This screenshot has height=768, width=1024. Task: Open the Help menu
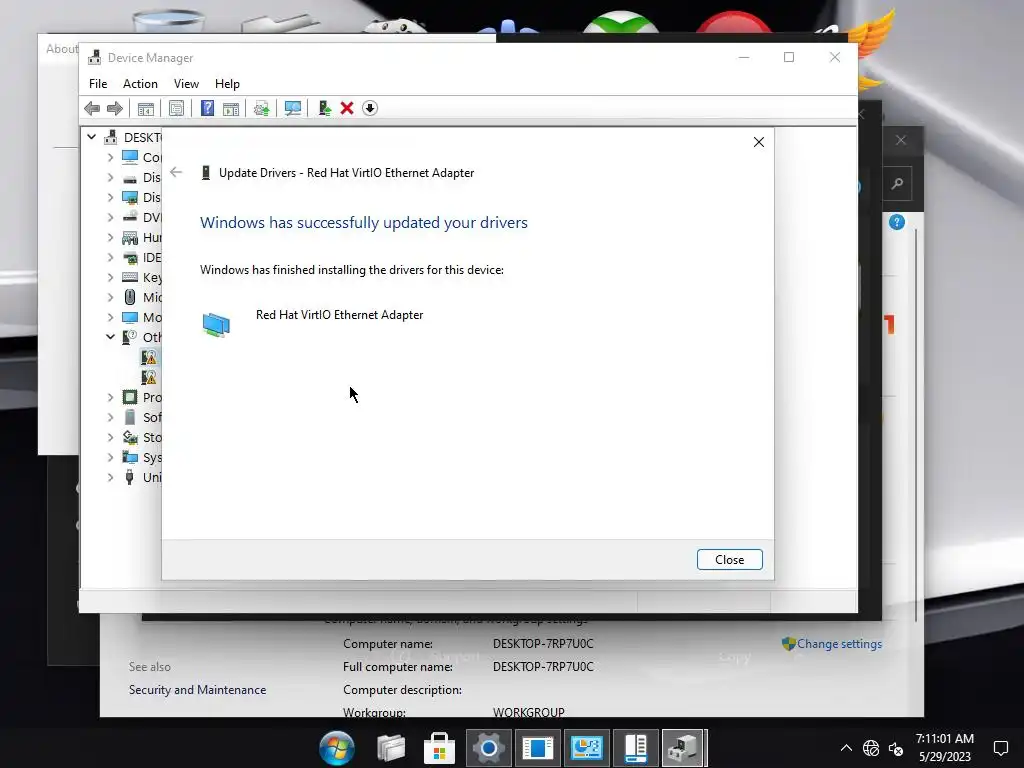[x=227, y=84]
